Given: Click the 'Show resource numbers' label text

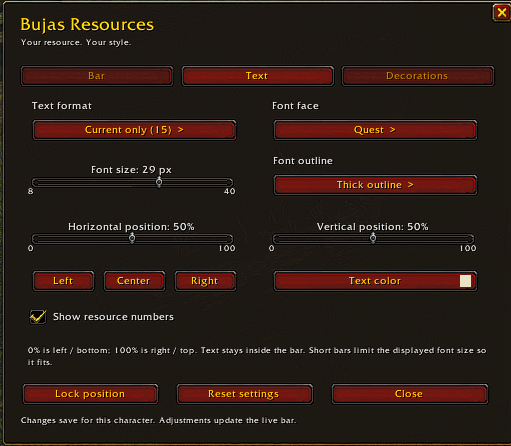Looking at the screenshot, I should coord(113,317).
